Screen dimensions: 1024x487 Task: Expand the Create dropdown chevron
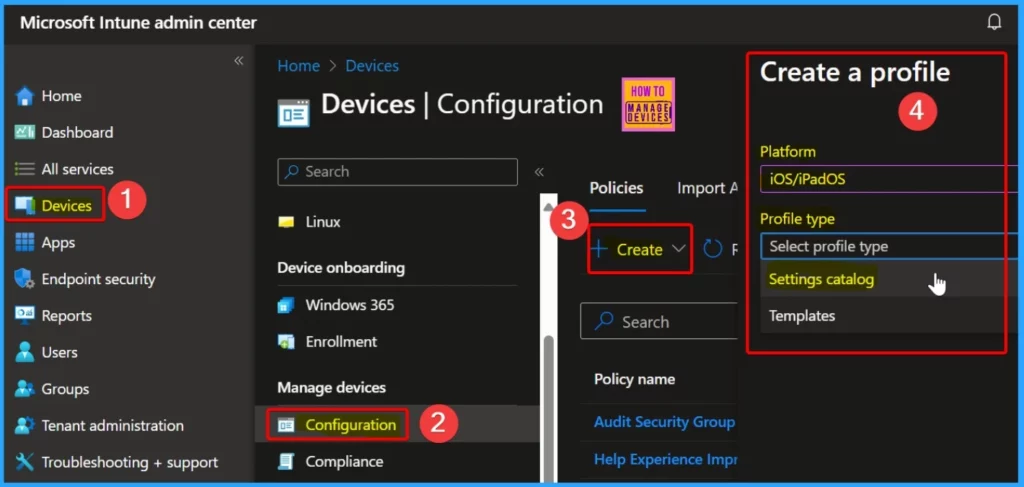point(679,249)
